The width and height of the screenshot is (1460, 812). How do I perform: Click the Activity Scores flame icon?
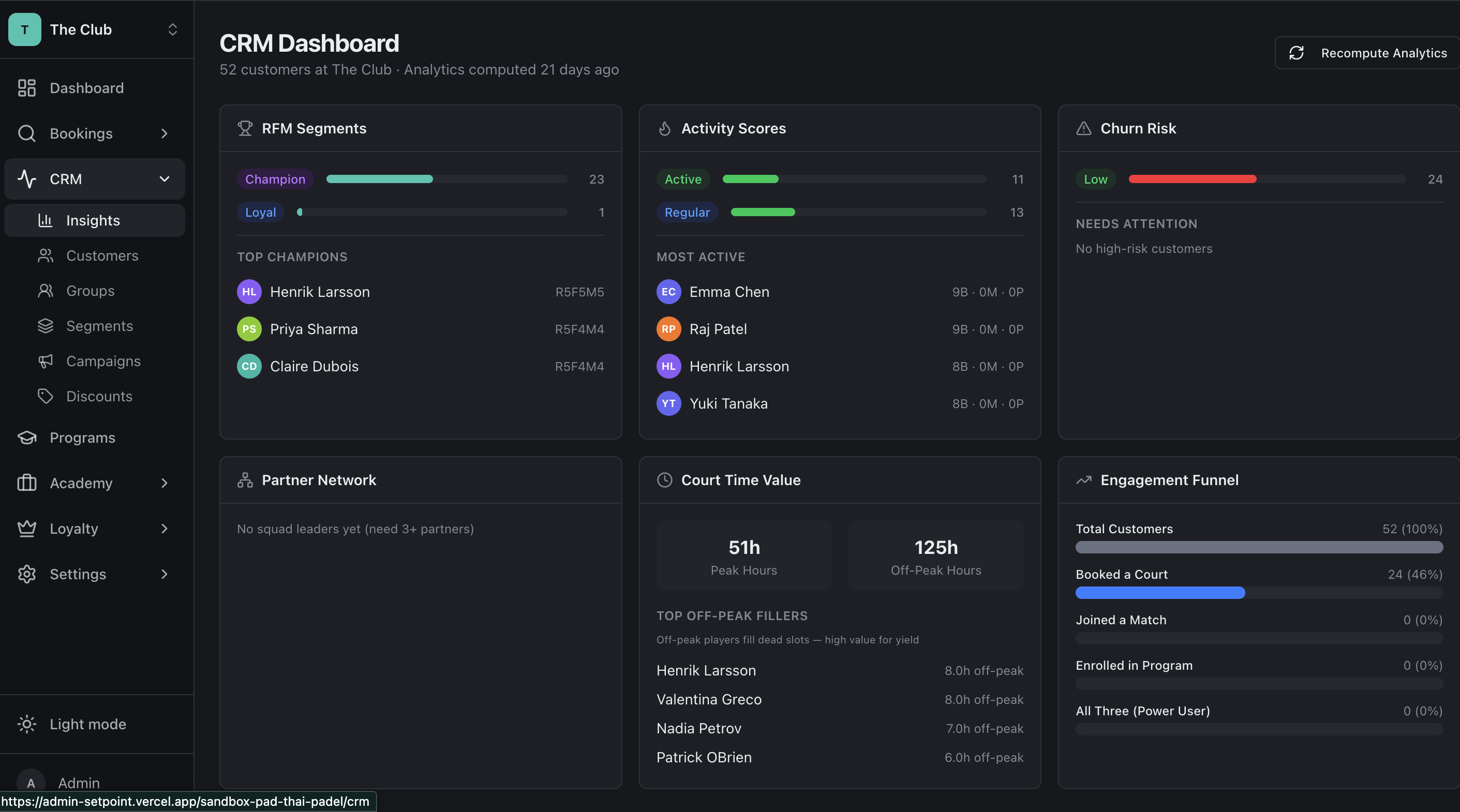pos(664,128)
